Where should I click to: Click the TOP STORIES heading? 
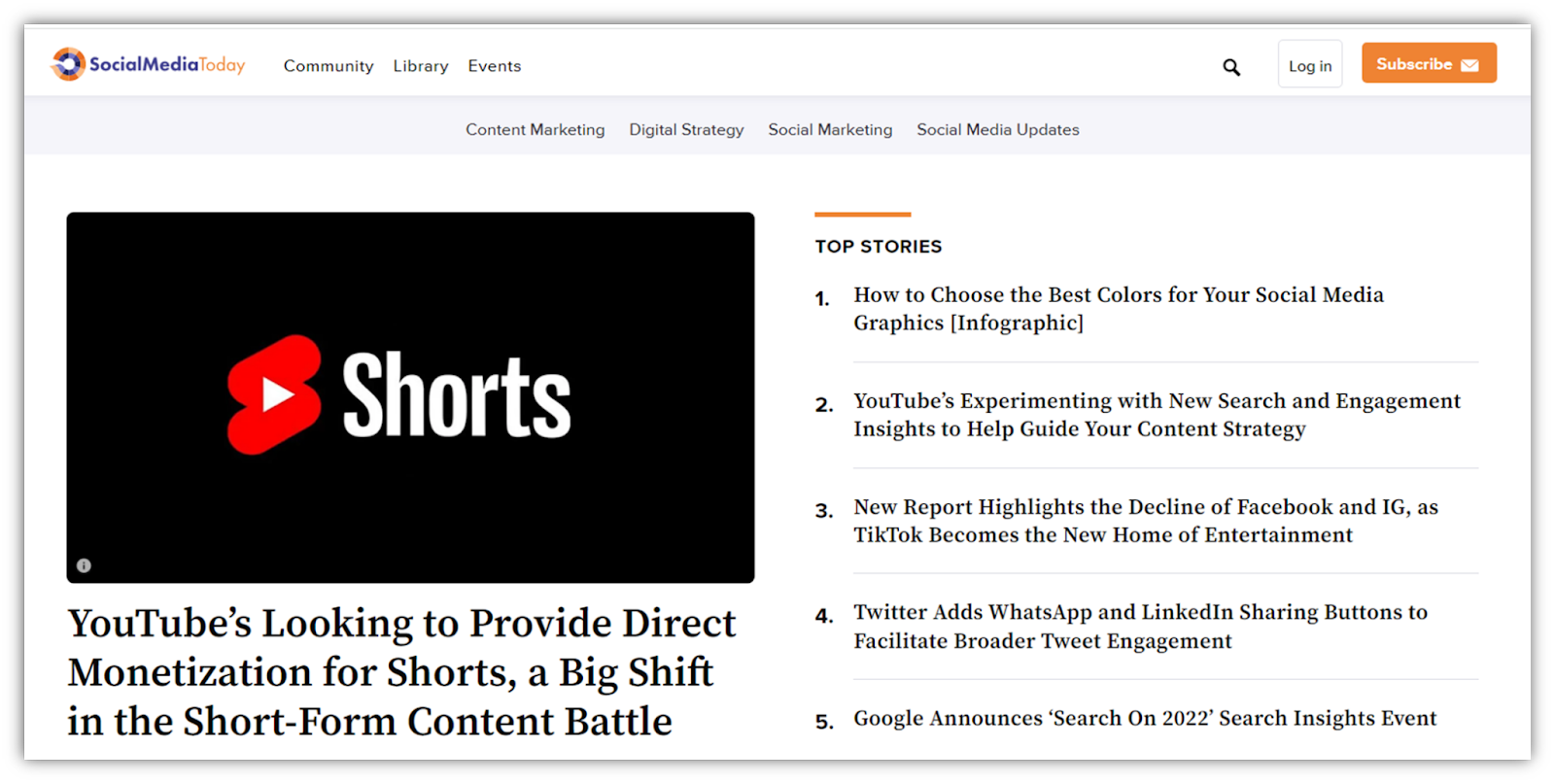tap(879, 247)
